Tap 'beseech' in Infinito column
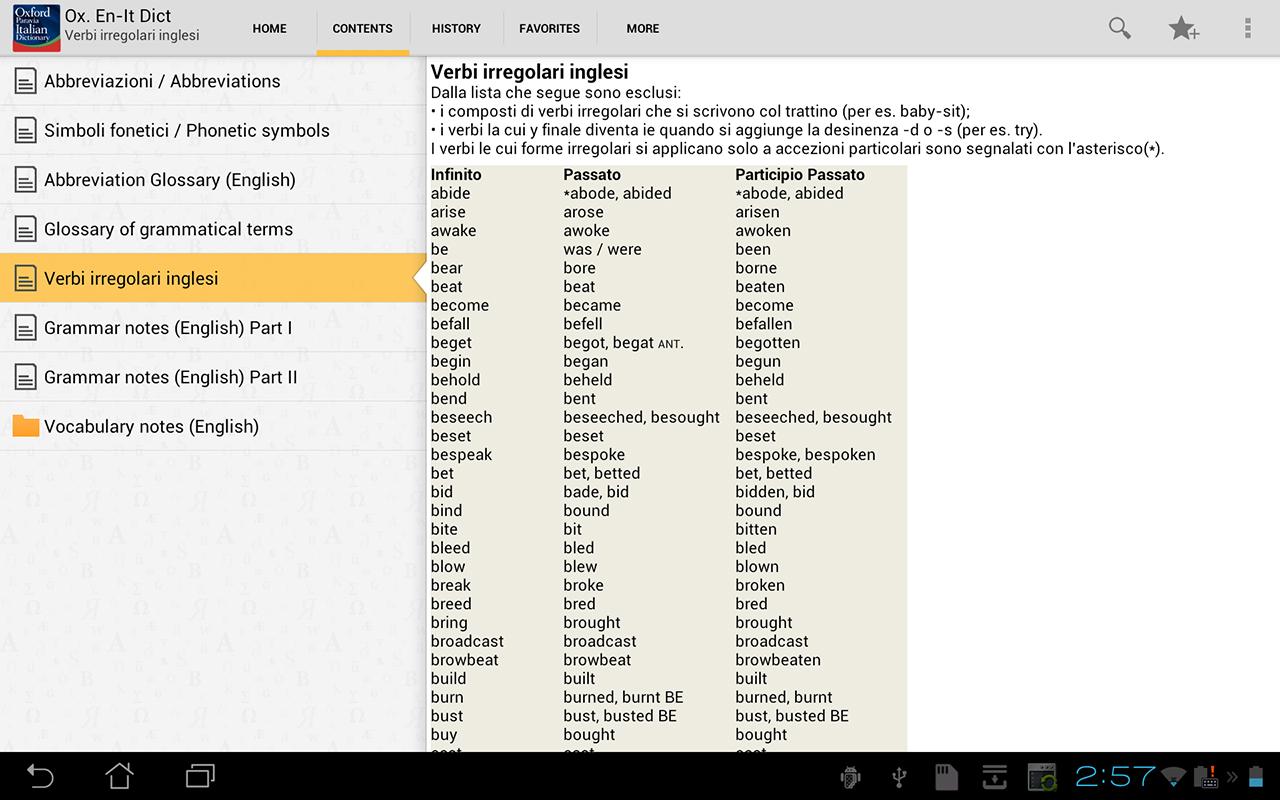The image size is (1280, 800). pyautogui.click(x=461, y=417)
